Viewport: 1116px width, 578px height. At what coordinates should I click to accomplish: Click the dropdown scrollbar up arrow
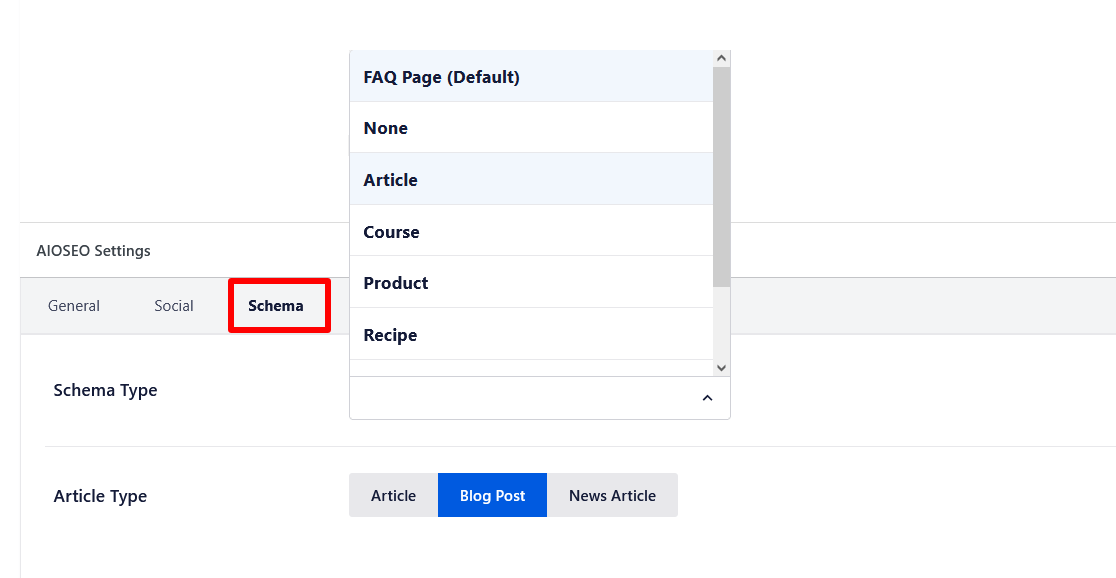tap(721, 59)
